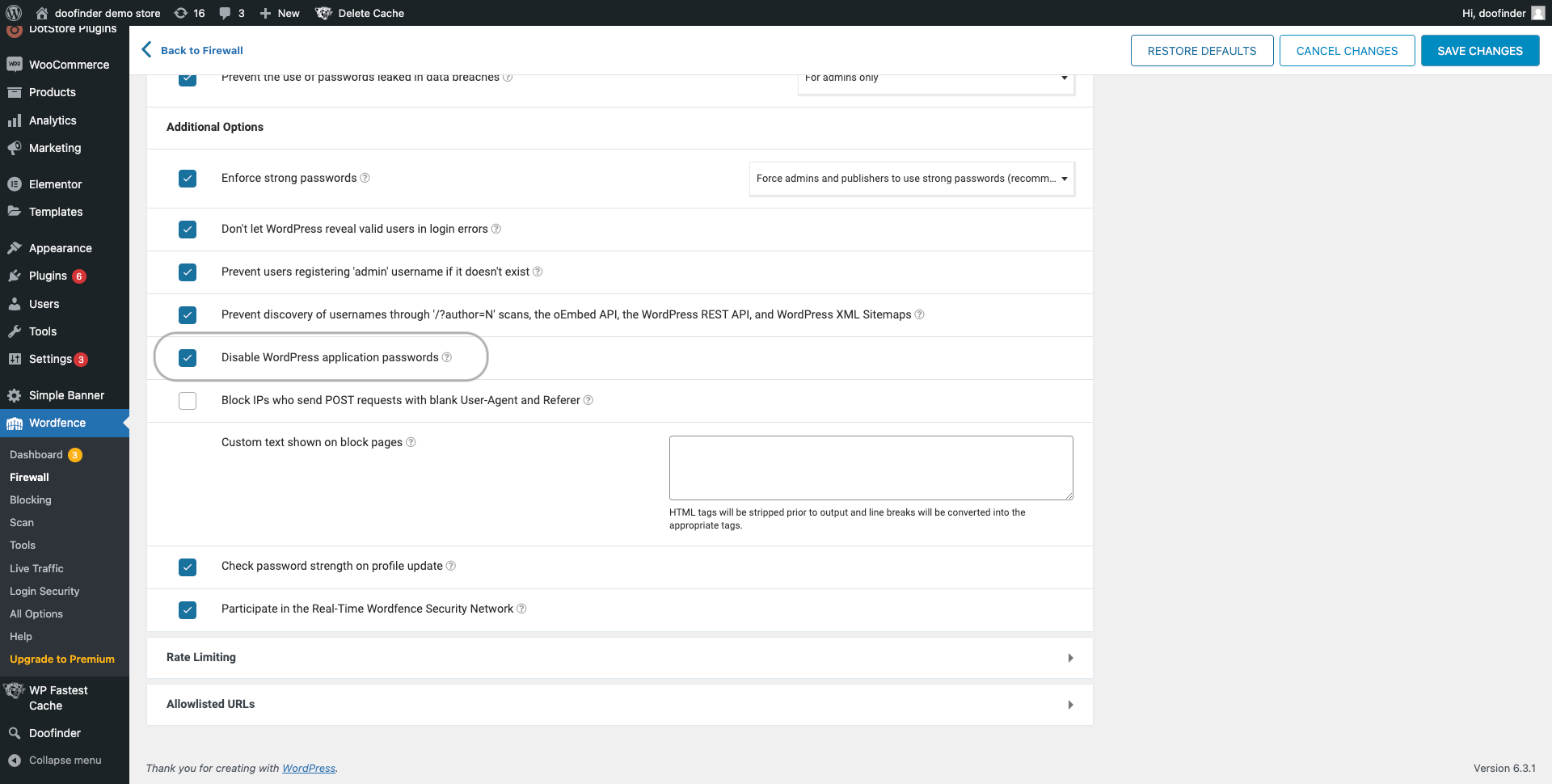Click the Save Changes button
Image resolution: width=1552 pixels, height=784 pixels.
click(x=1480, y=51)
